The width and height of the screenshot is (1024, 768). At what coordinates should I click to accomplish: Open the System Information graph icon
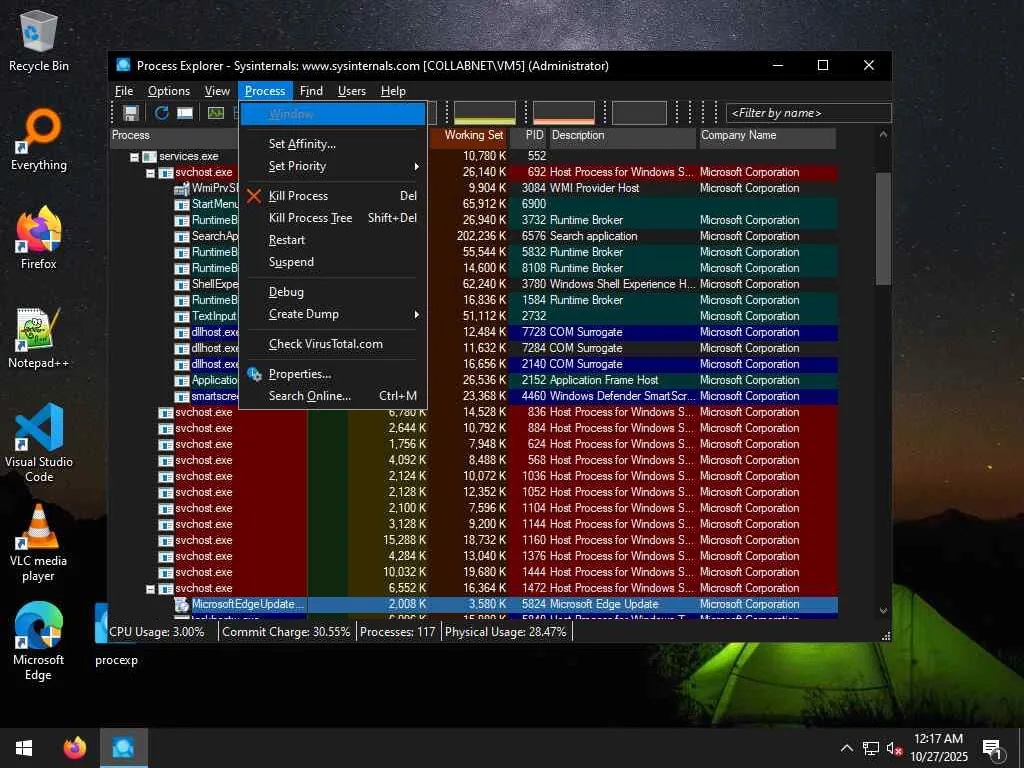click(x=216, y=113)
